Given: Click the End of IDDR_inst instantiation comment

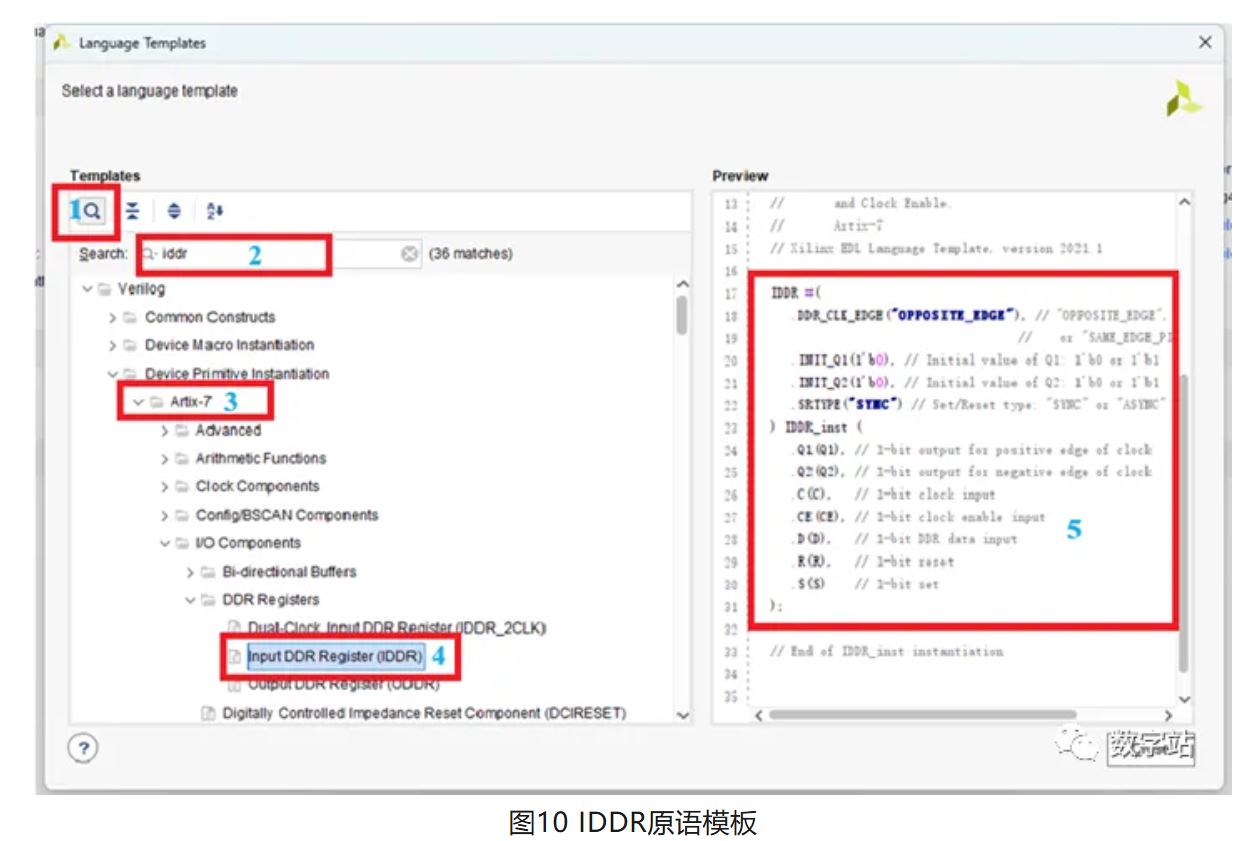Looking at the screenshot, I should pyautogui.click(x=887, y=651).
